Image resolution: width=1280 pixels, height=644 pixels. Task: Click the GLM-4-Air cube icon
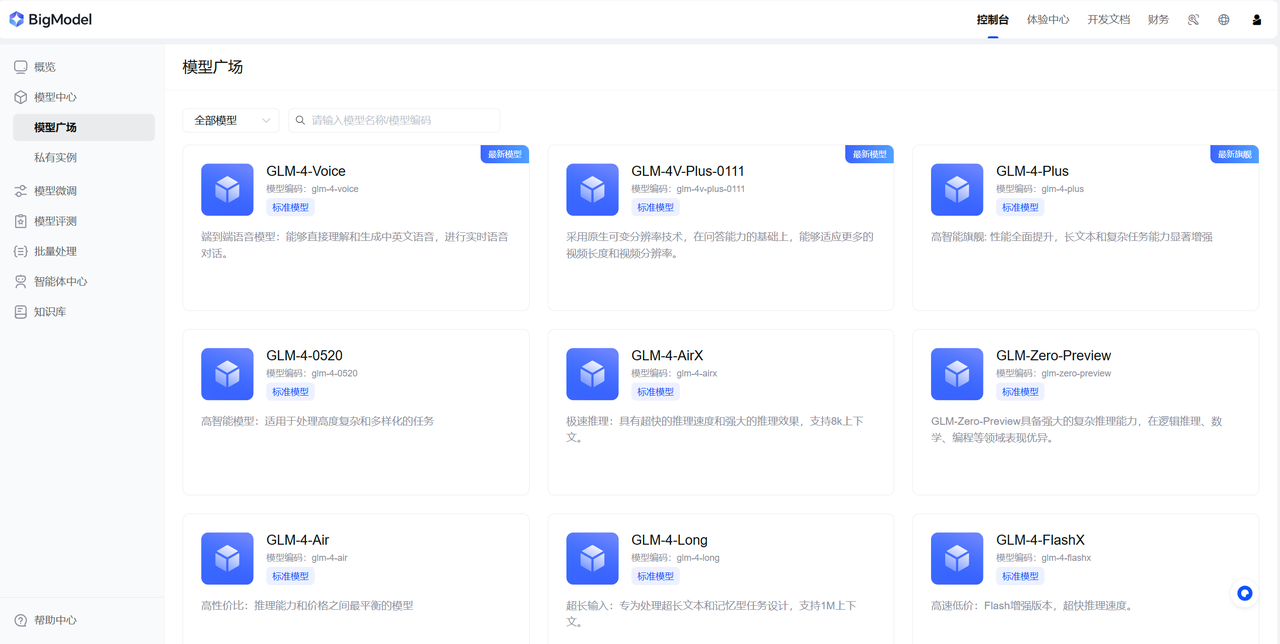[x=227, y=558]
